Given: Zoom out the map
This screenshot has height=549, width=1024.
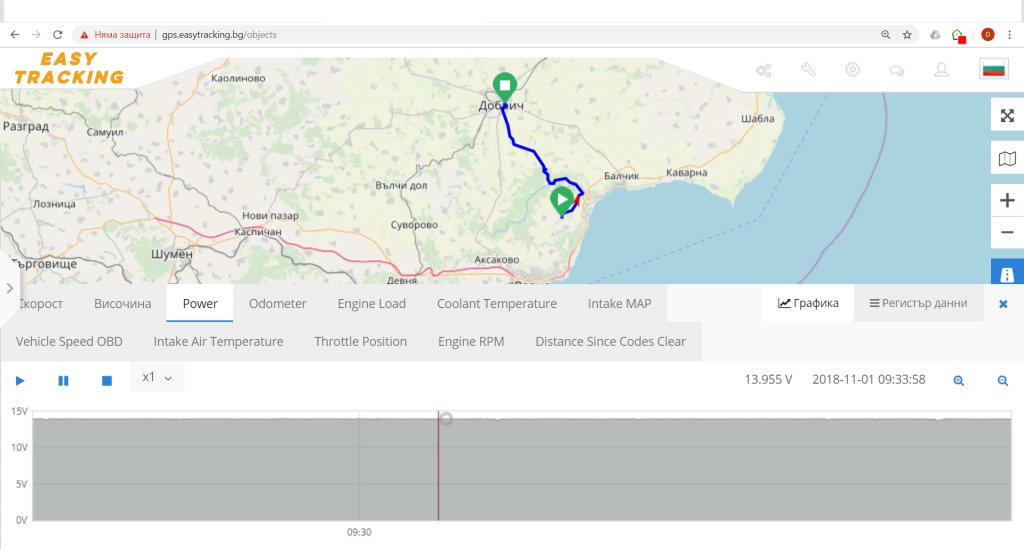Looking at the screenshot, I should coord(1007,232).
